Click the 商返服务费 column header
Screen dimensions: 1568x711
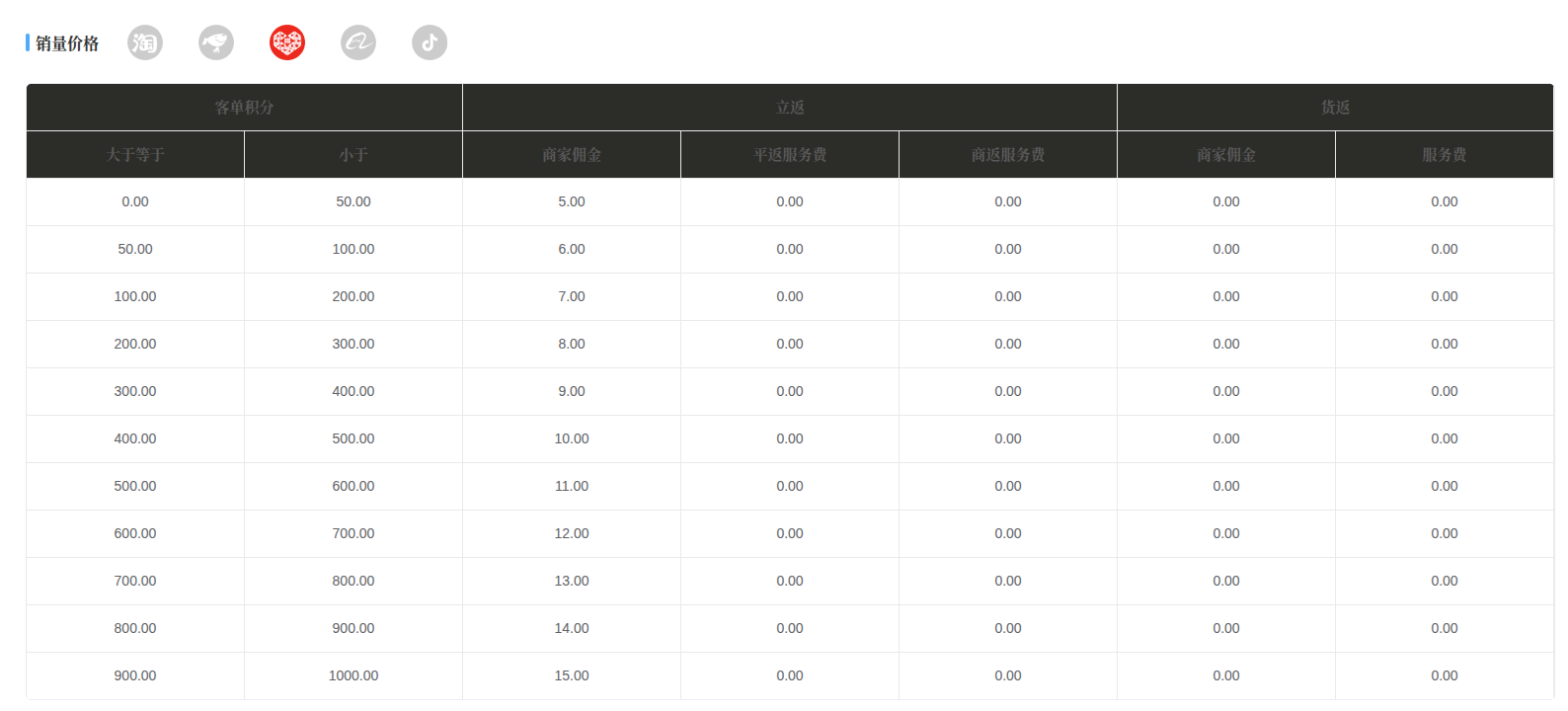tap(1008, 155)
